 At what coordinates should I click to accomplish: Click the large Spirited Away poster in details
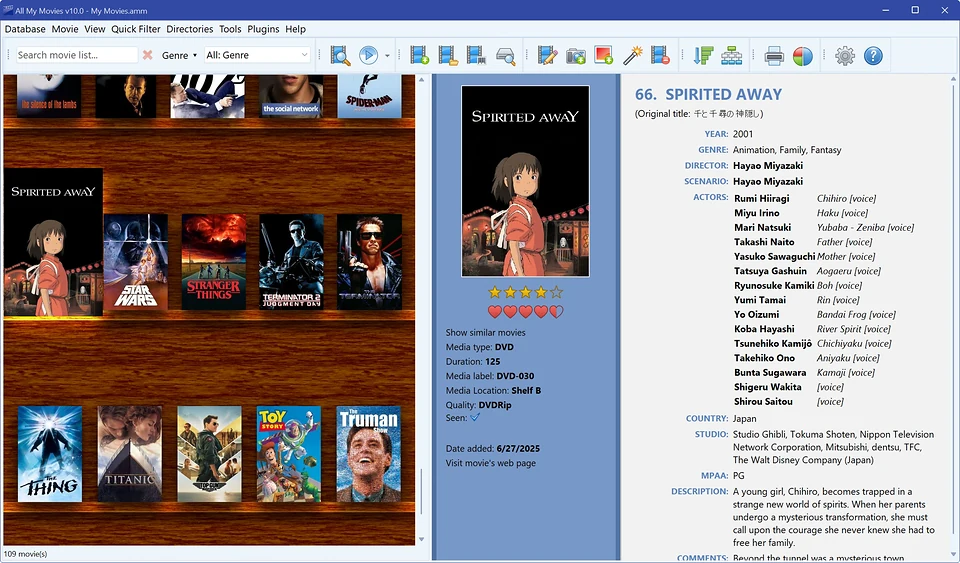coord(525,181)
